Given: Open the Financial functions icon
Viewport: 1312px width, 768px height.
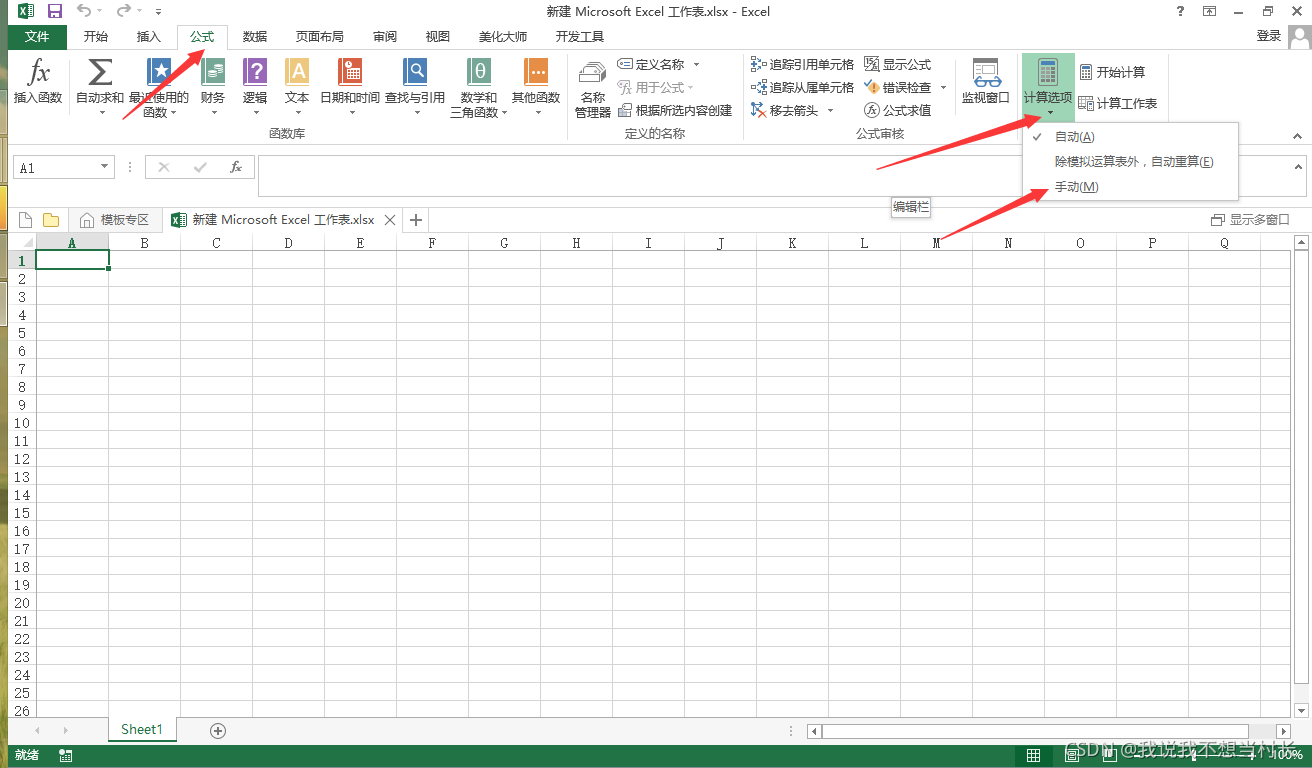Looking at the screenshot, I should 213,73.
